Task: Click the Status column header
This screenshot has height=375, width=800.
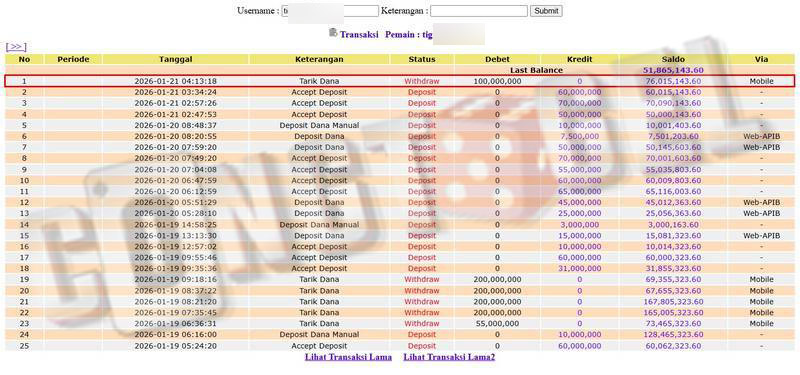Action: click(x=422, y=59)
